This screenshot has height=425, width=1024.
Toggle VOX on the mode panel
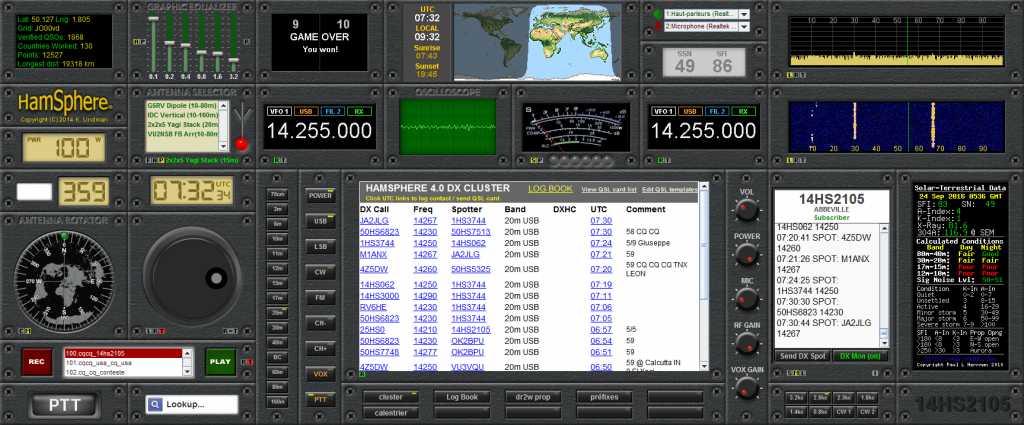(x=321, y=374)
